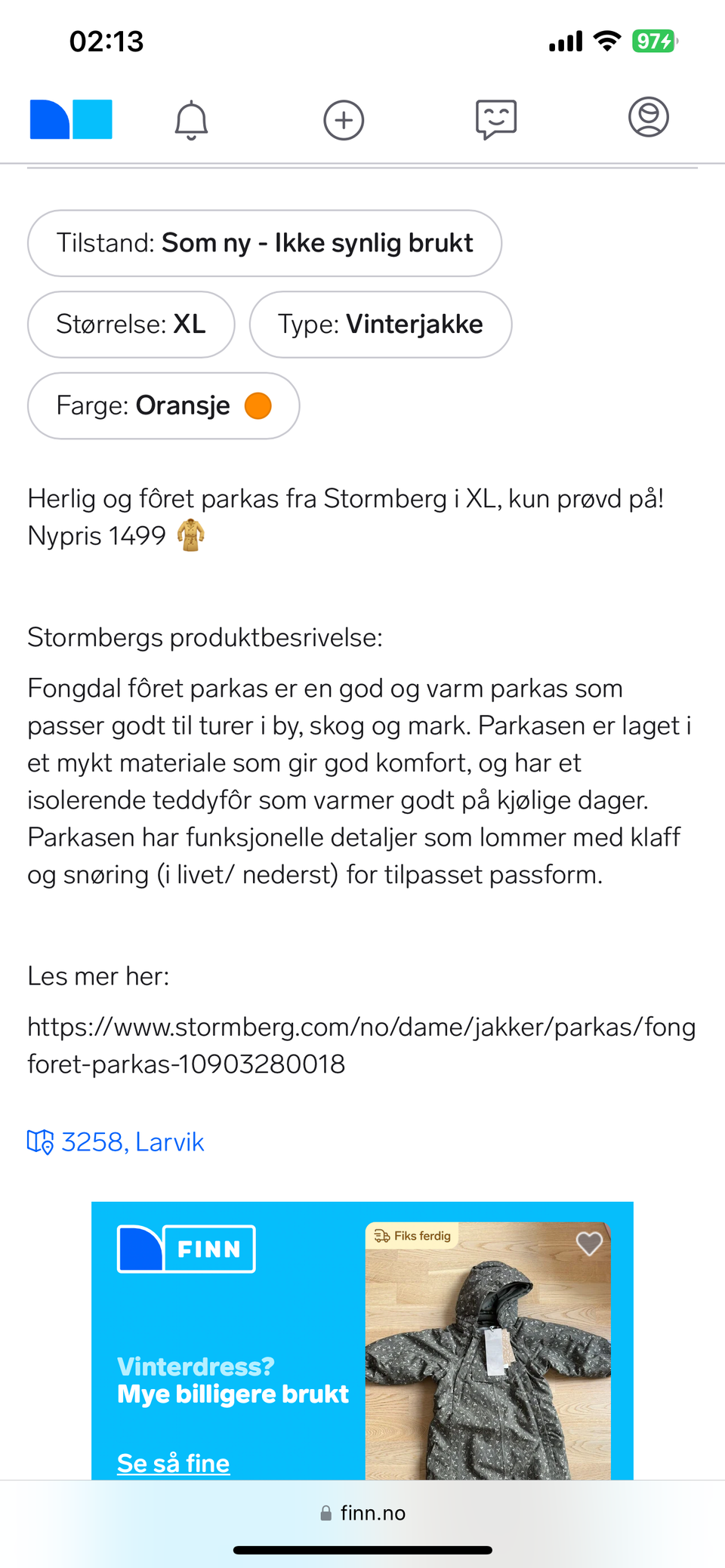Favorite the advertised winter suit heart
725x1568 pixels.
click(x=589, y=1243)
